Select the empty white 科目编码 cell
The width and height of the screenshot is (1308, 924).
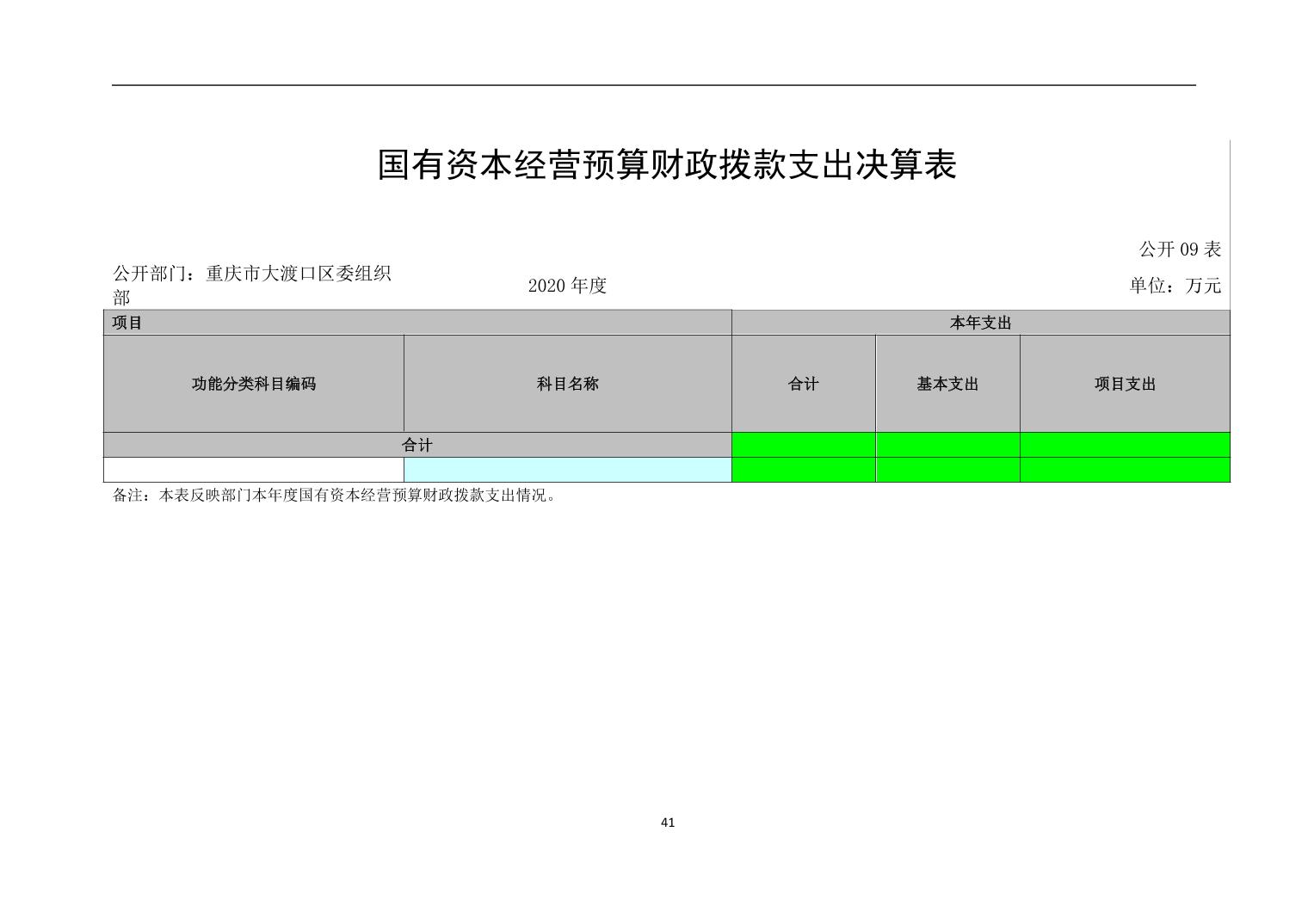point(253,470)
